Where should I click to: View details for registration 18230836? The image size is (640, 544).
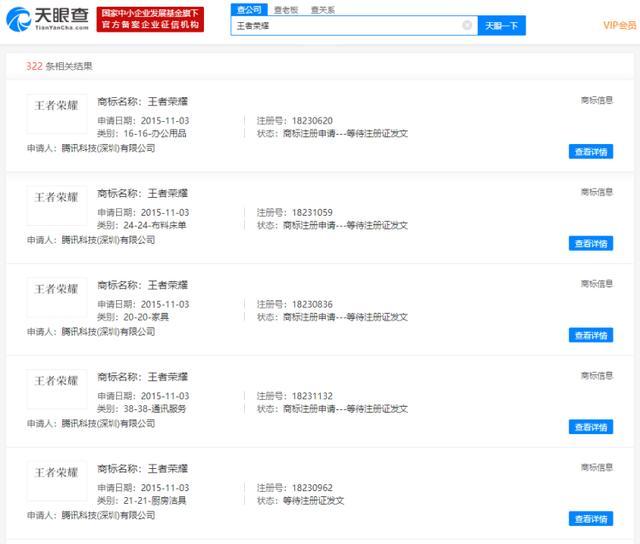pyautogui.click(x=590, y=335)
